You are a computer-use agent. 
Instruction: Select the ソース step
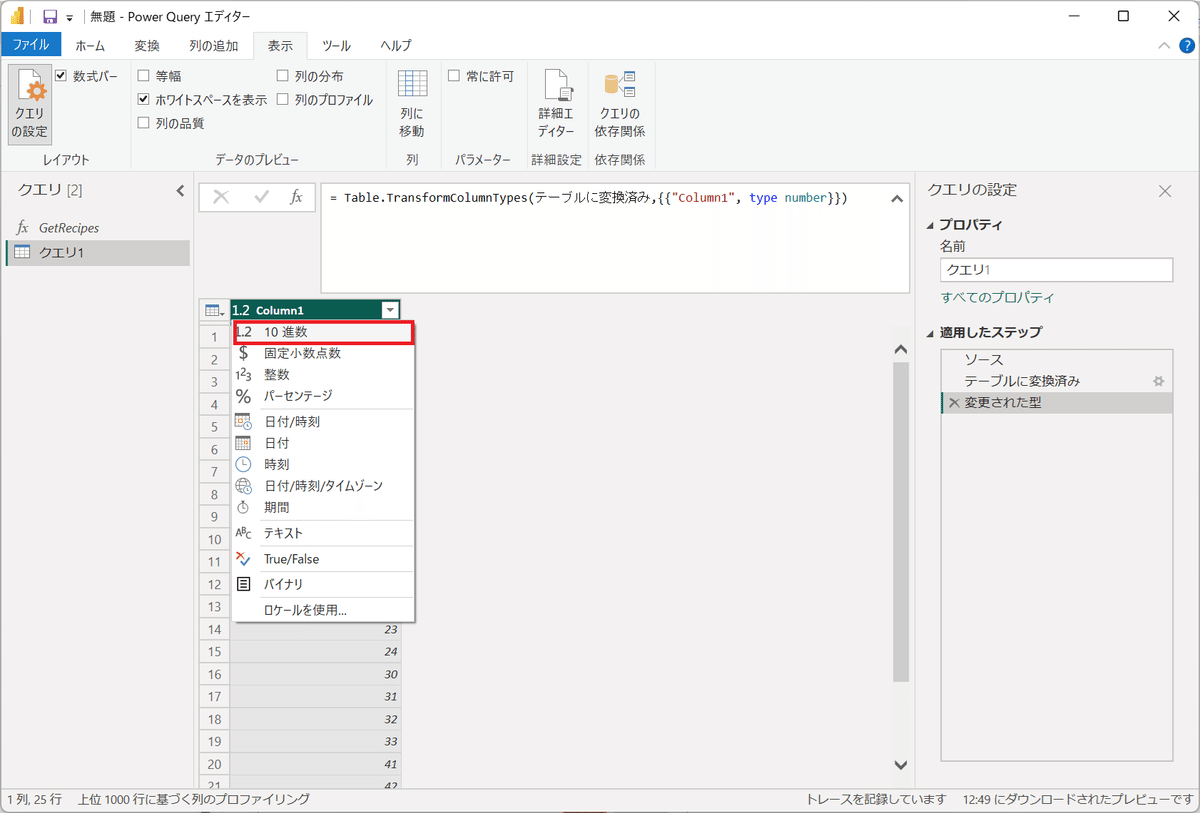pyautogui.click(x=1056, y=359)
